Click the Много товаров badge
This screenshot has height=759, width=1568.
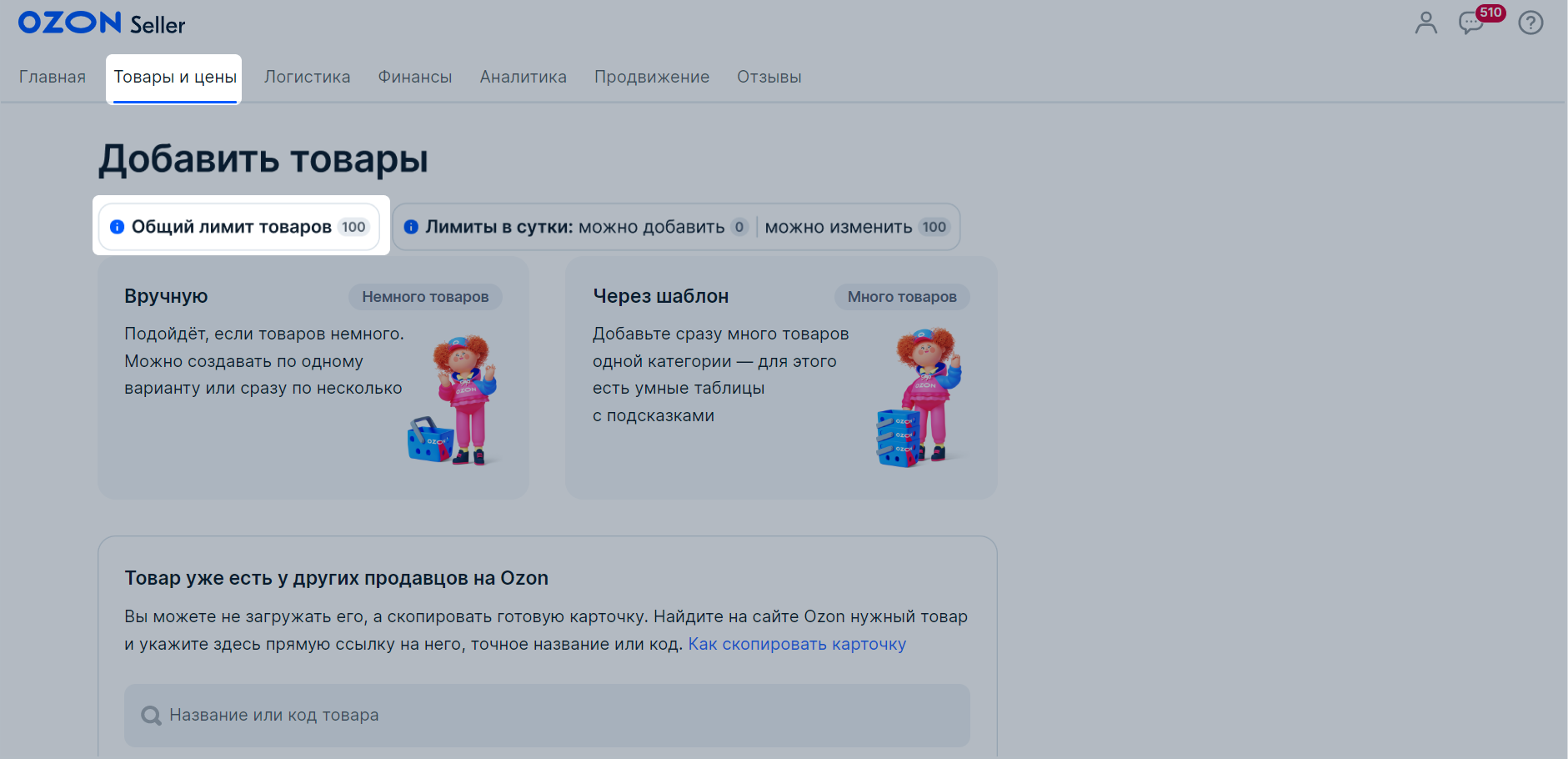pyautogui.click(x=902, y=297)
